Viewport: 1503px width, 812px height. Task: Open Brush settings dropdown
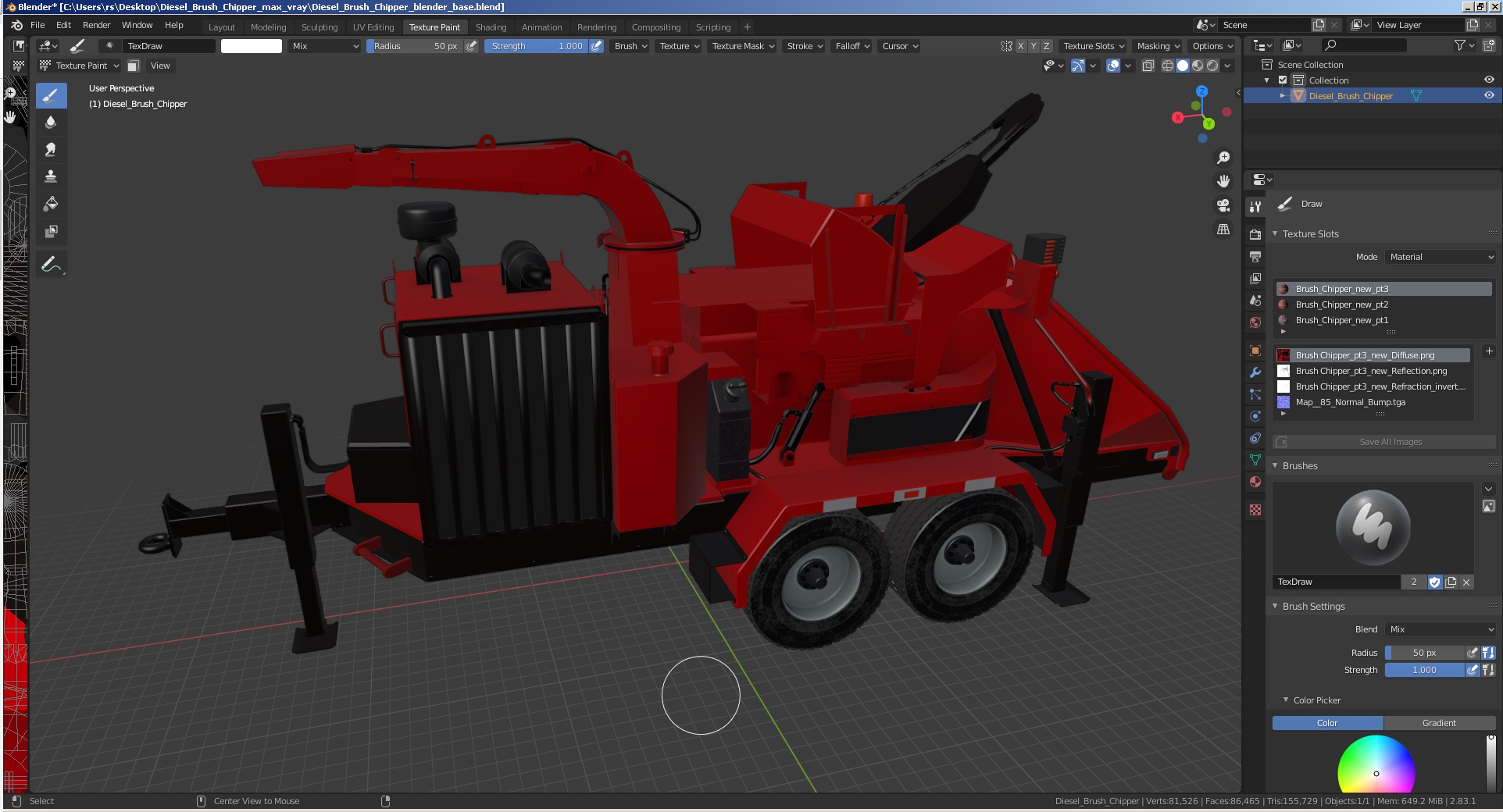630,46
